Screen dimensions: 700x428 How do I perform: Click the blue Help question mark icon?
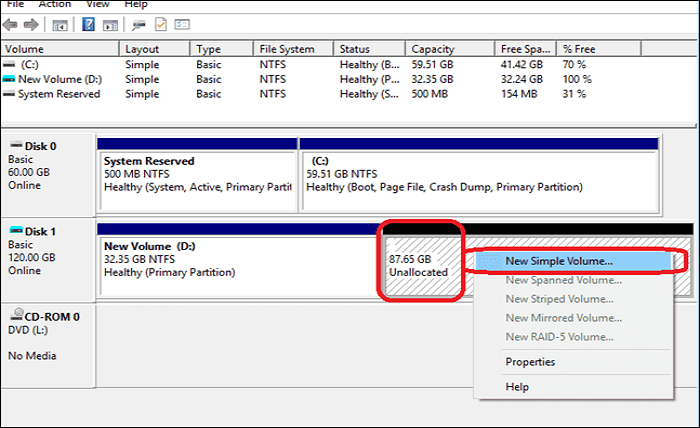[x=90, y=24]
